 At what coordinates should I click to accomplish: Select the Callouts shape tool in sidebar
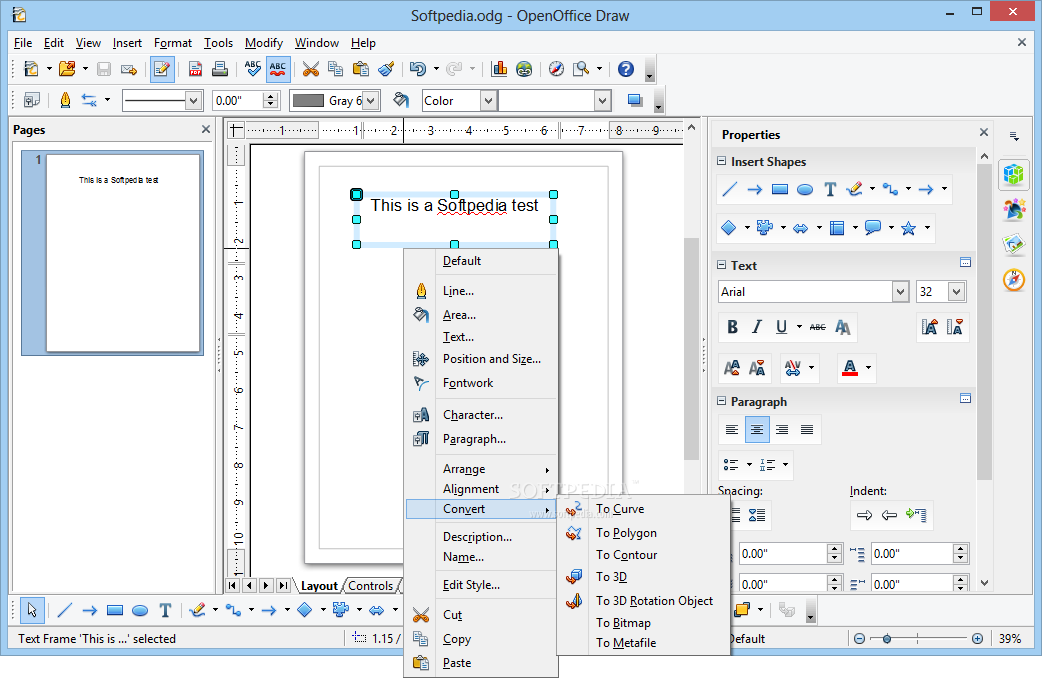[873, 228]
